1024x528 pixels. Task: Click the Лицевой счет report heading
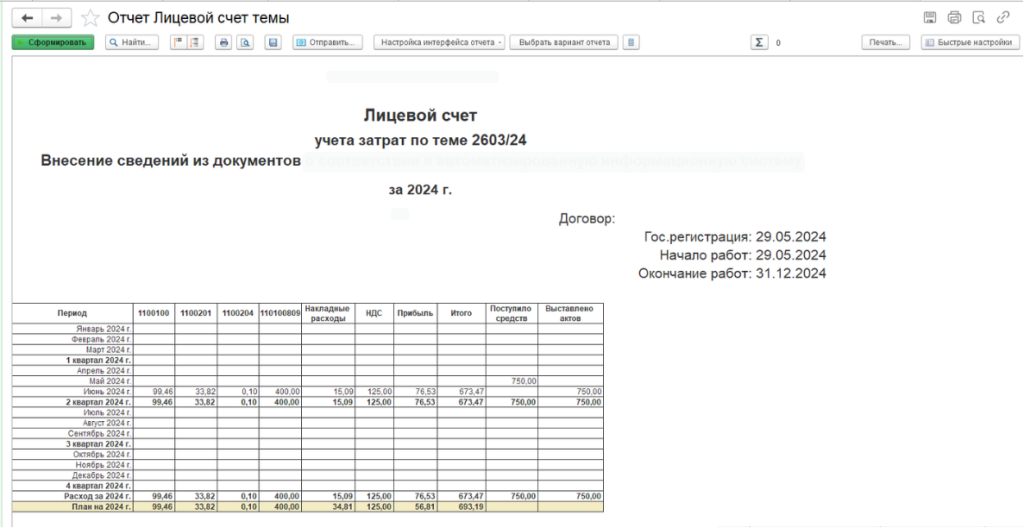pos(421,116)
